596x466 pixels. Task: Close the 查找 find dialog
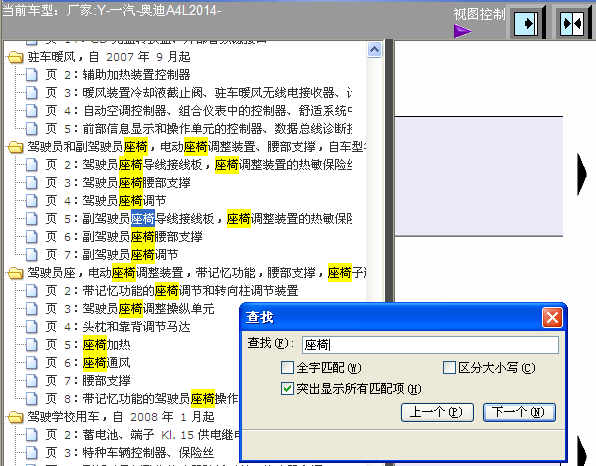pyautogui.click(x=552, y=317)
